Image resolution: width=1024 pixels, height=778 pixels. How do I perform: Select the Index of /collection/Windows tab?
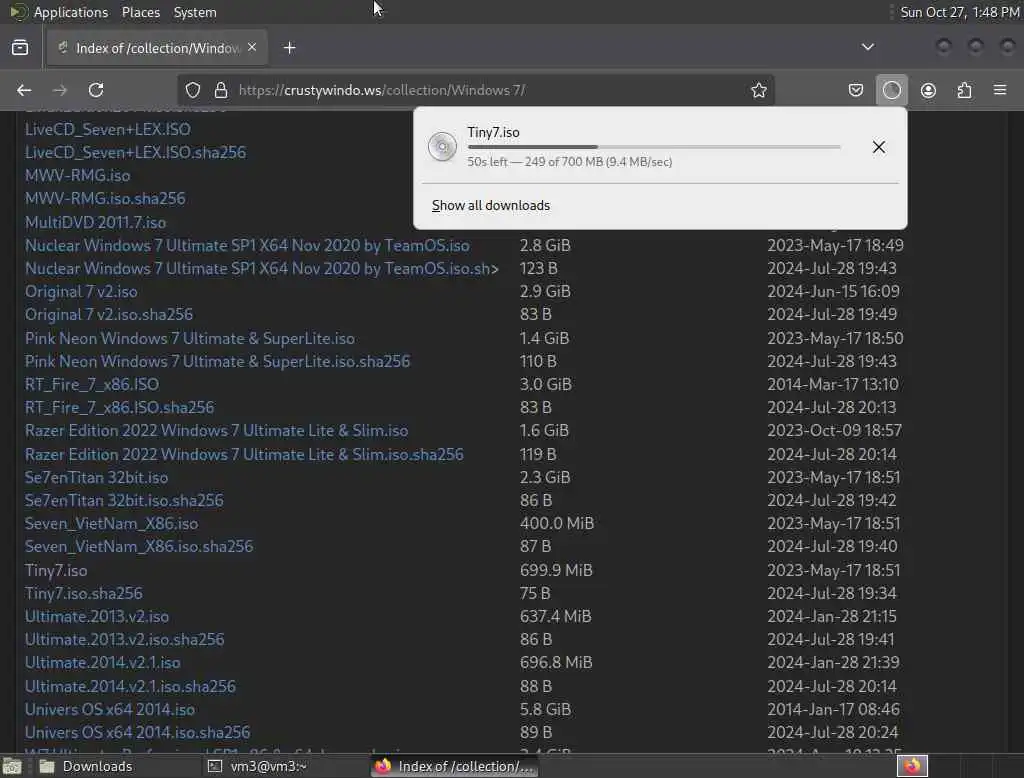coord(157,48)
